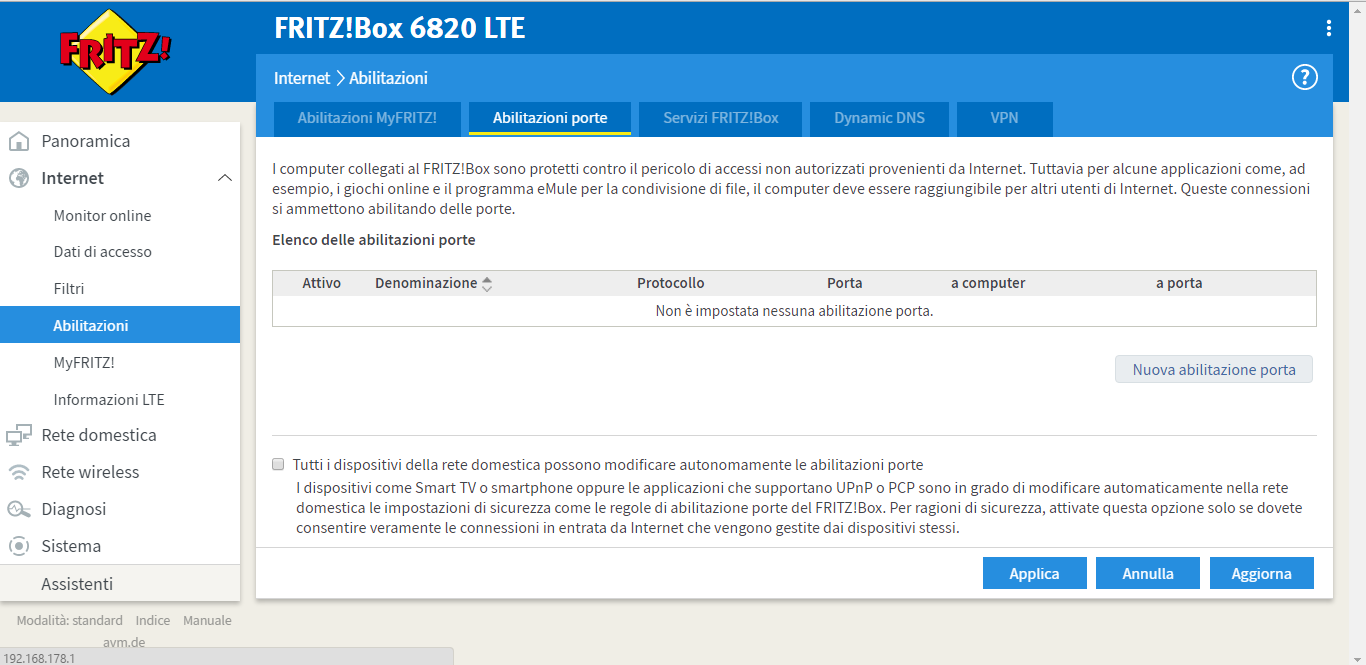Select the VPN tab
1366x665 pixels.
click(1004, 118)
